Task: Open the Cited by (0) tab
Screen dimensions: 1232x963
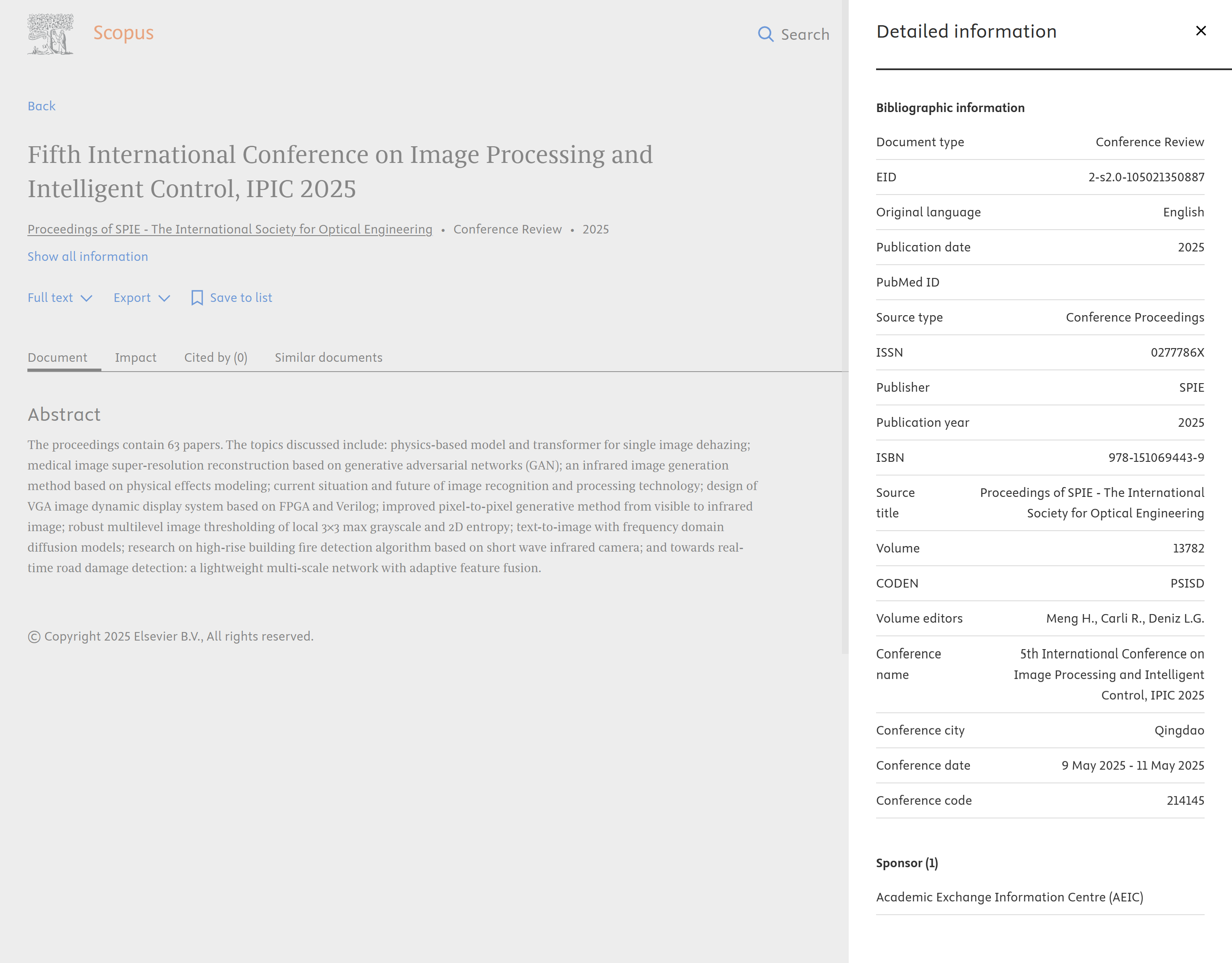Action: coord(216,357)
